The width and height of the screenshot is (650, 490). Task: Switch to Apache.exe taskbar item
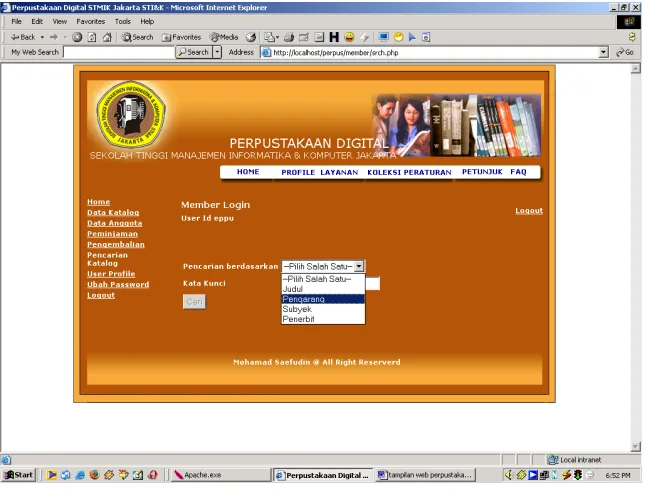[x=220, y=475]
